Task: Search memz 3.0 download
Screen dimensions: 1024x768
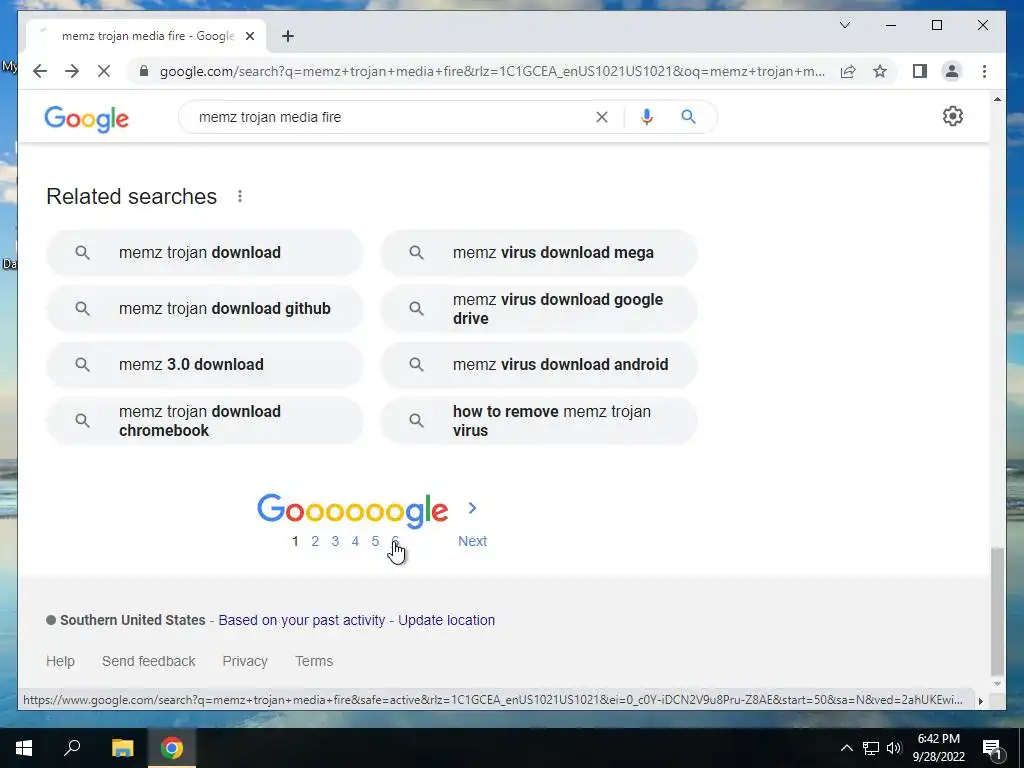Action: [204, 364]
